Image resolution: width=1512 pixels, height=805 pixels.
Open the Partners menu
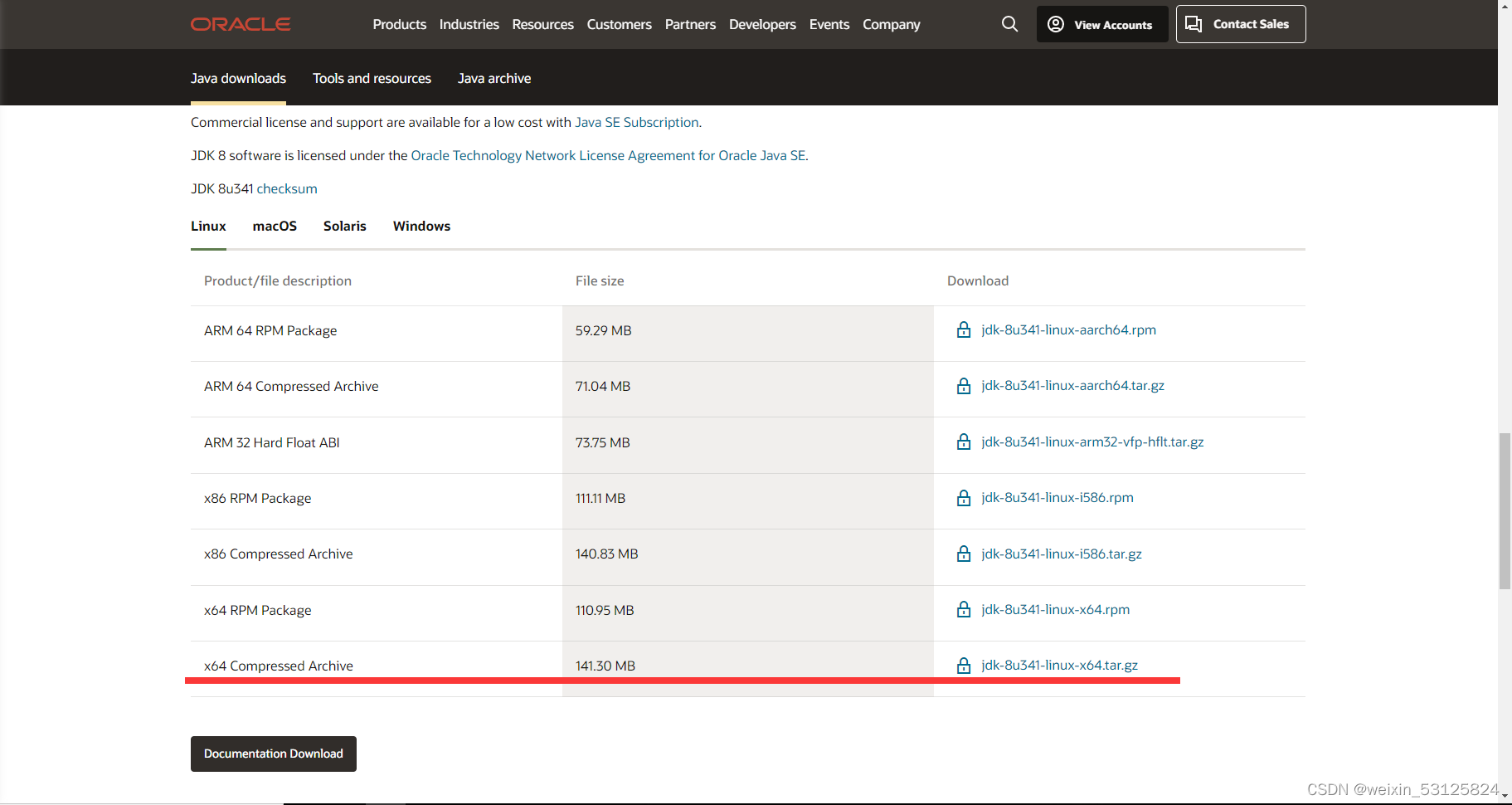point(690,24)
